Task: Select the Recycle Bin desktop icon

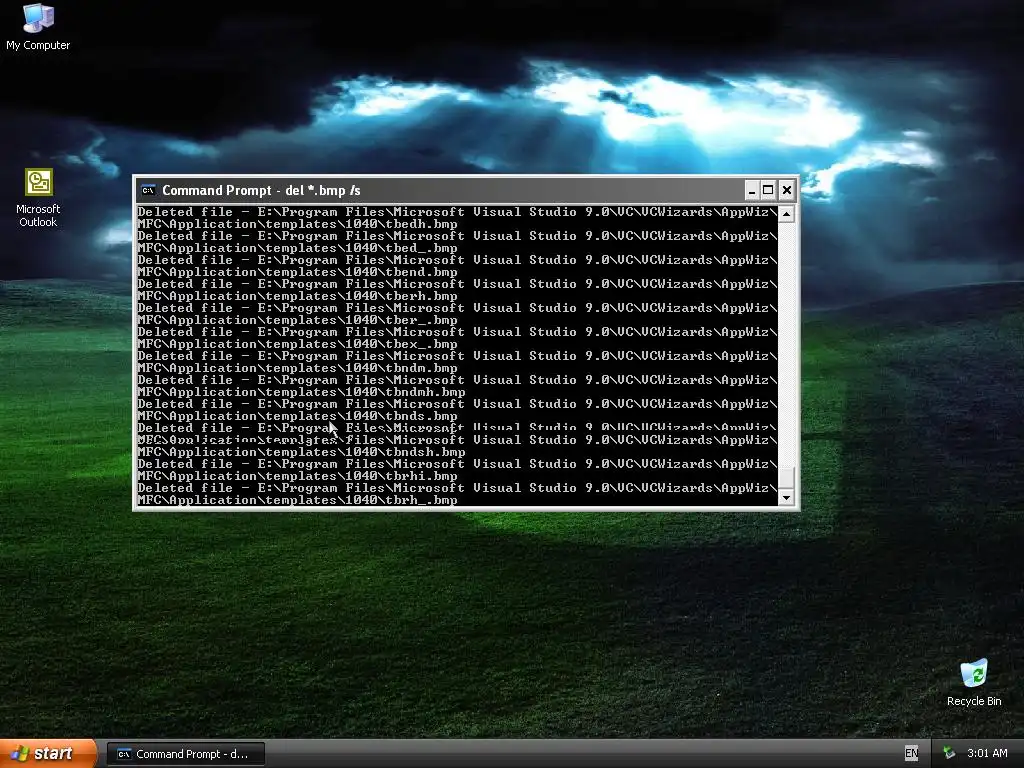Action: coord(974,683)
